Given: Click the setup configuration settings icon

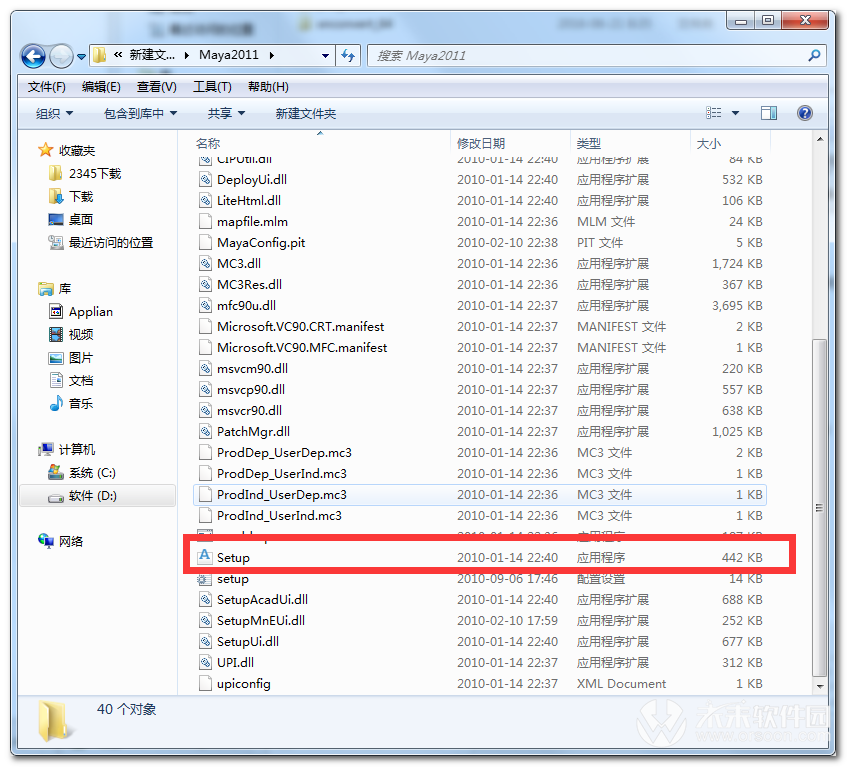Looking at the screenshot, I should [x=205, y=579].
